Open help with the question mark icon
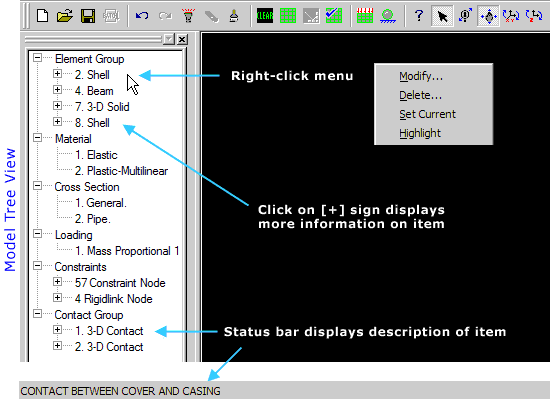This screenshot has width=550, height=400. click(418, 16)
